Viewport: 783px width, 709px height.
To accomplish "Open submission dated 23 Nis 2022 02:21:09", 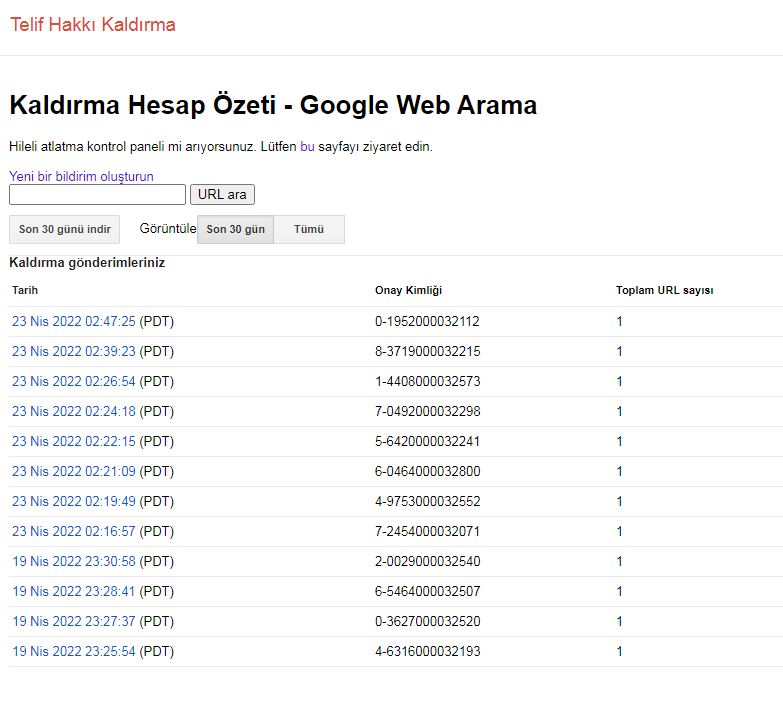I will 74,471.
